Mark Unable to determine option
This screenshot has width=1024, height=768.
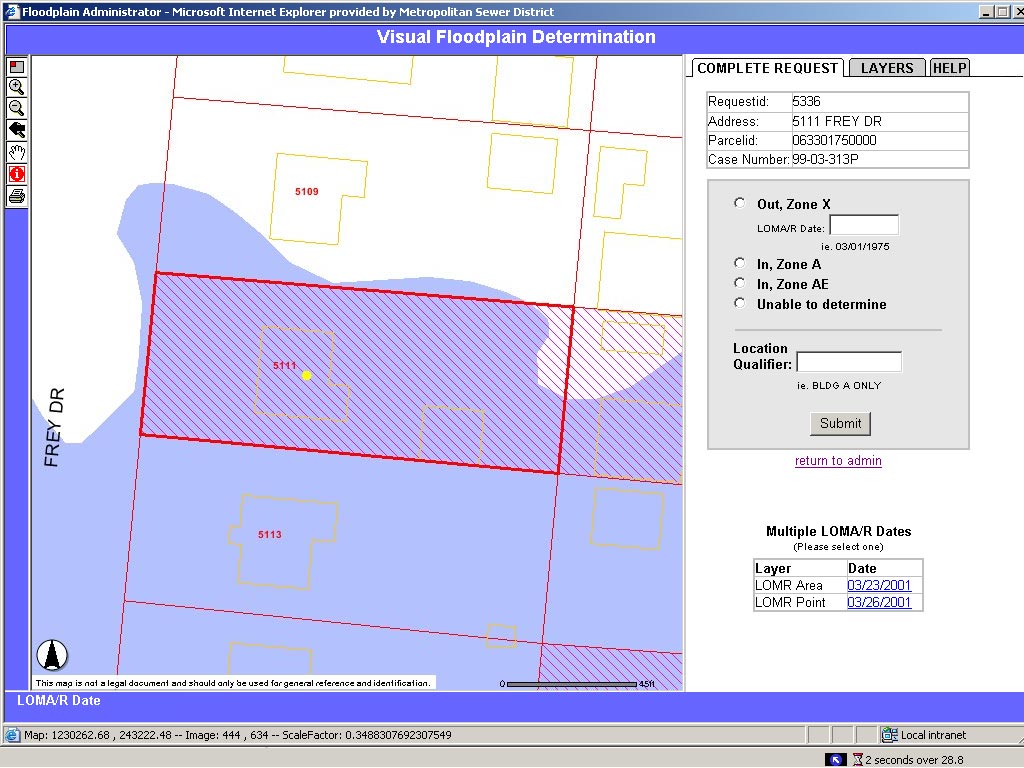[x=739, y=303]
